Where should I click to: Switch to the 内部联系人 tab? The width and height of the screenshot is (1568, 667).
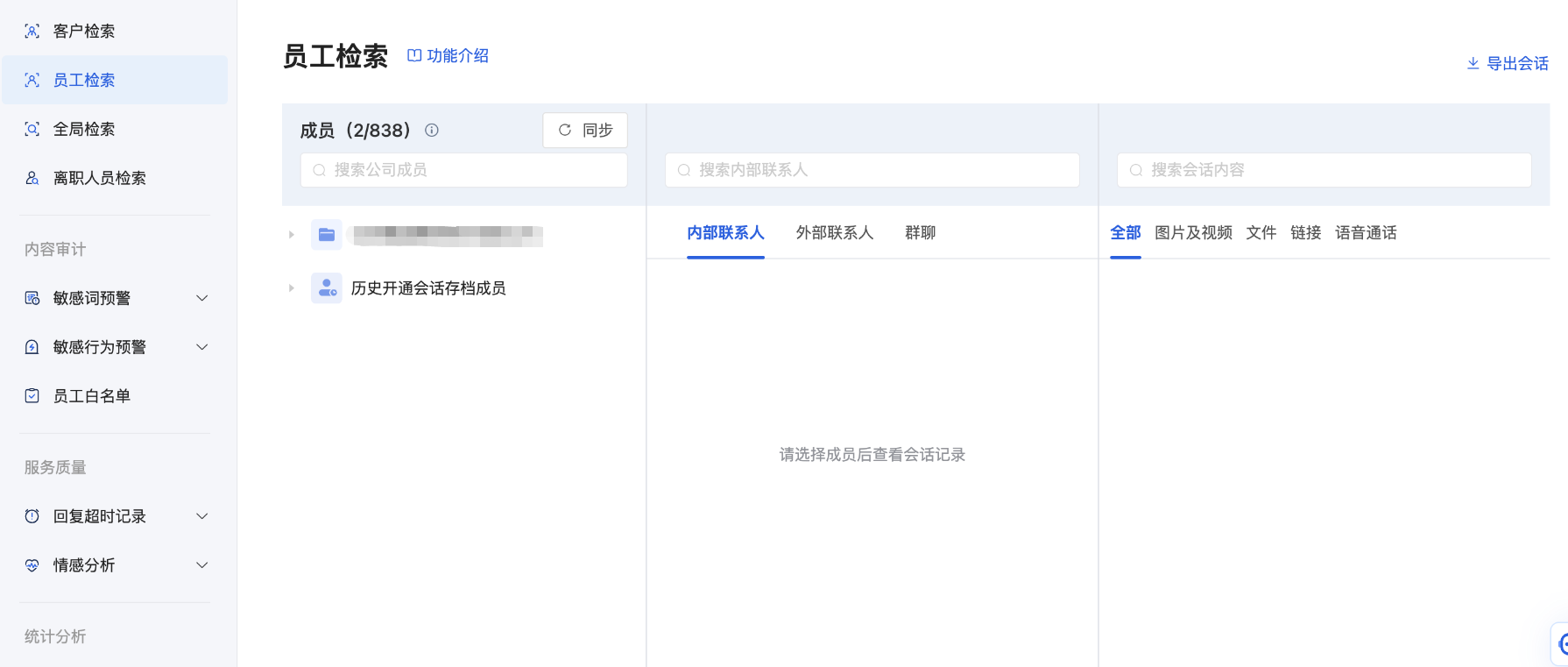(x=725, y=233)
